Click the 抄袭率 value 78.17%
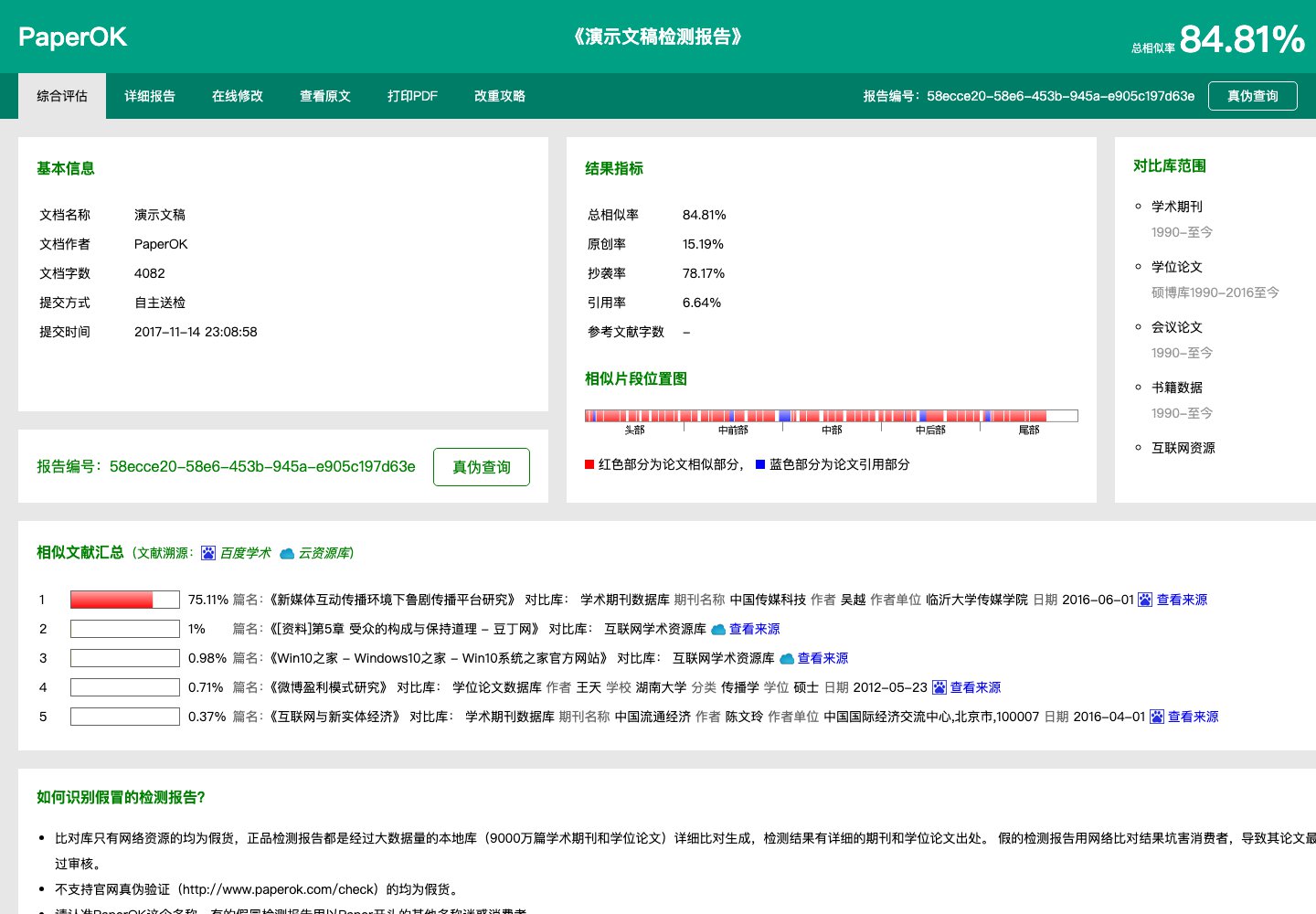This screenshot has width=1316, height=914. click(704, 273)
